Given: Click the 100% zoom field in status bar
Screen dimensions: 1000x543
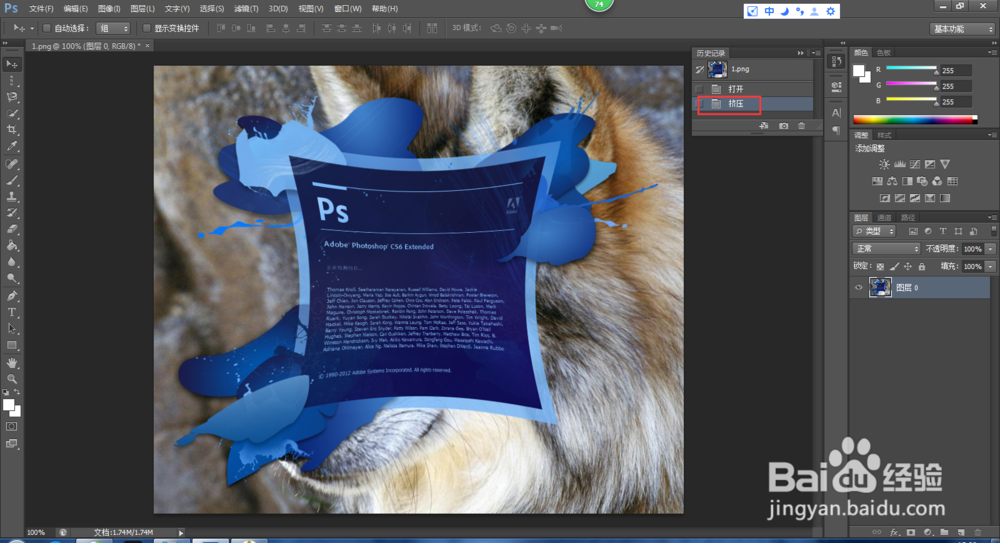Looking at the screenshot, I should pos(36,532).
